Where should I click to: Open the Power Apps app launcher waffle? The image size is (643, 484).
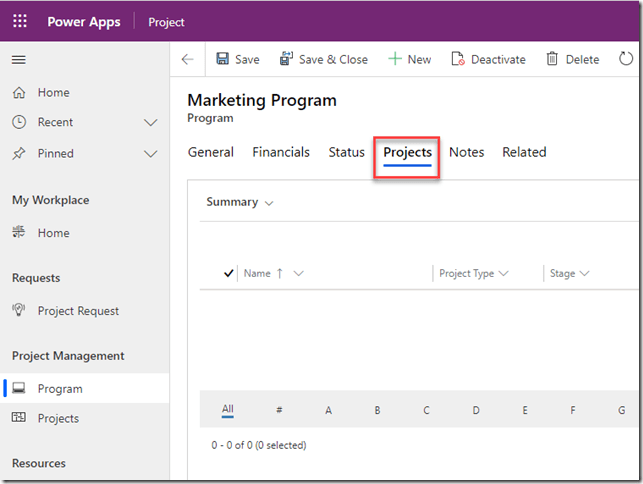click(x=20, y=21)
